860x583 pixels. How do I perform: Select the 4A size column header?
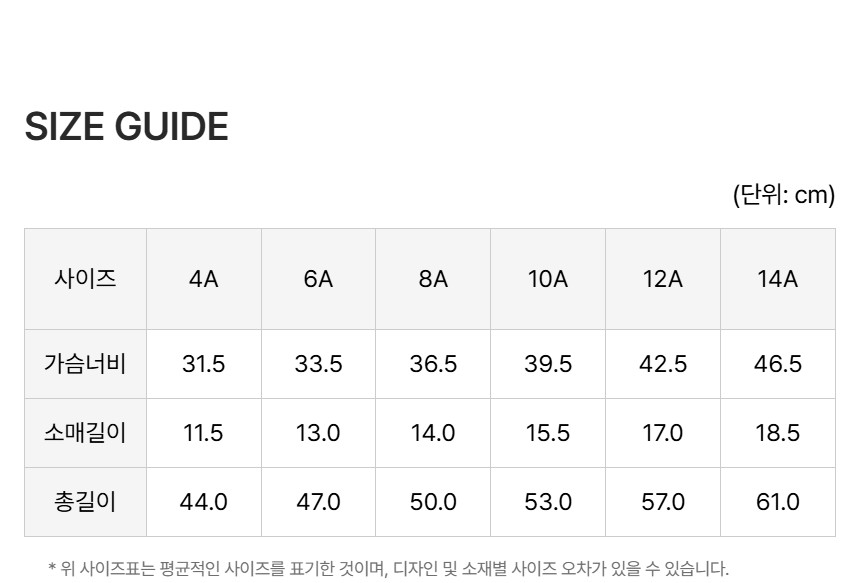[x=203, y=279]
